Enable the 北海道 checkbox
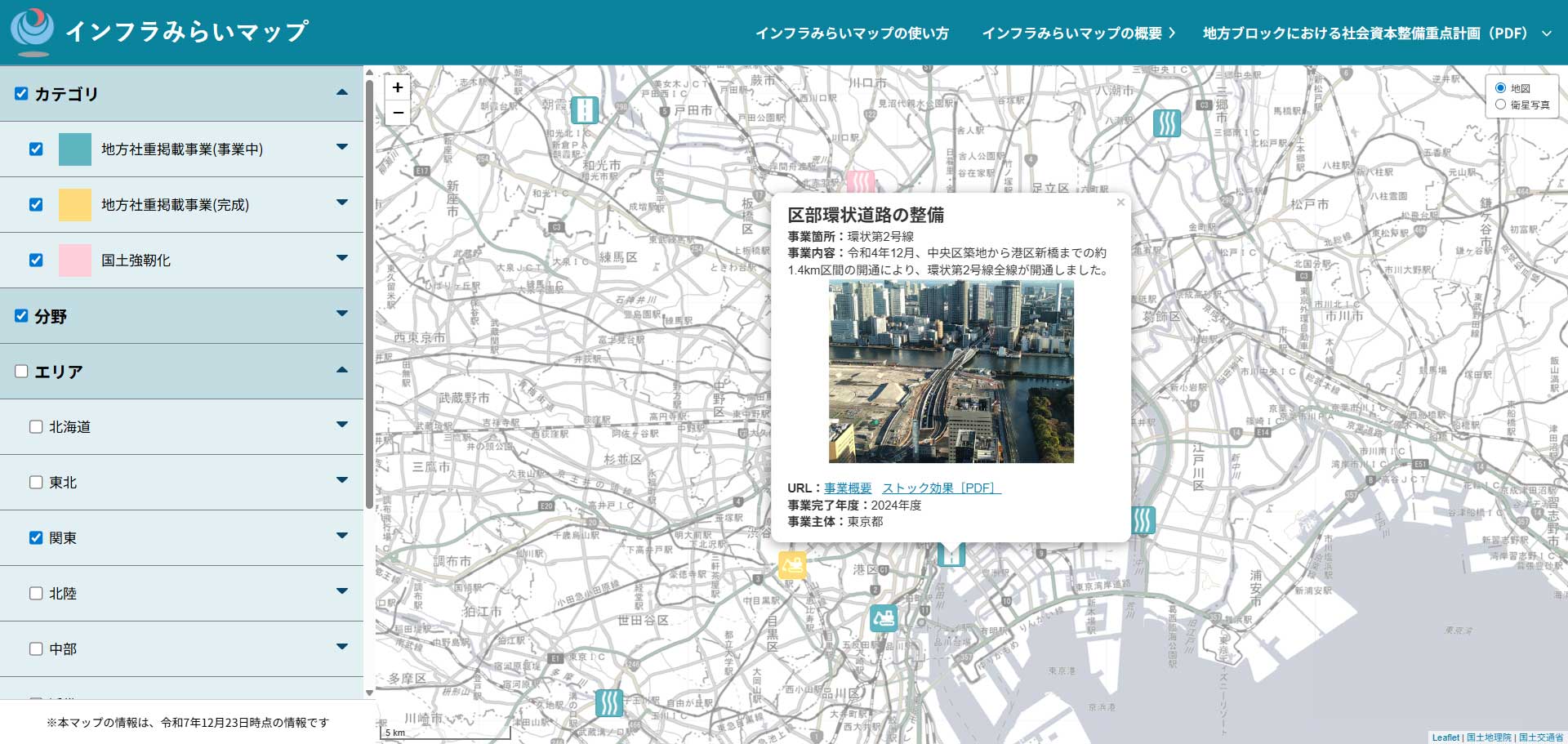This screenshot has height=744, width=1568. pyautogui.click(x=35, y=426)
